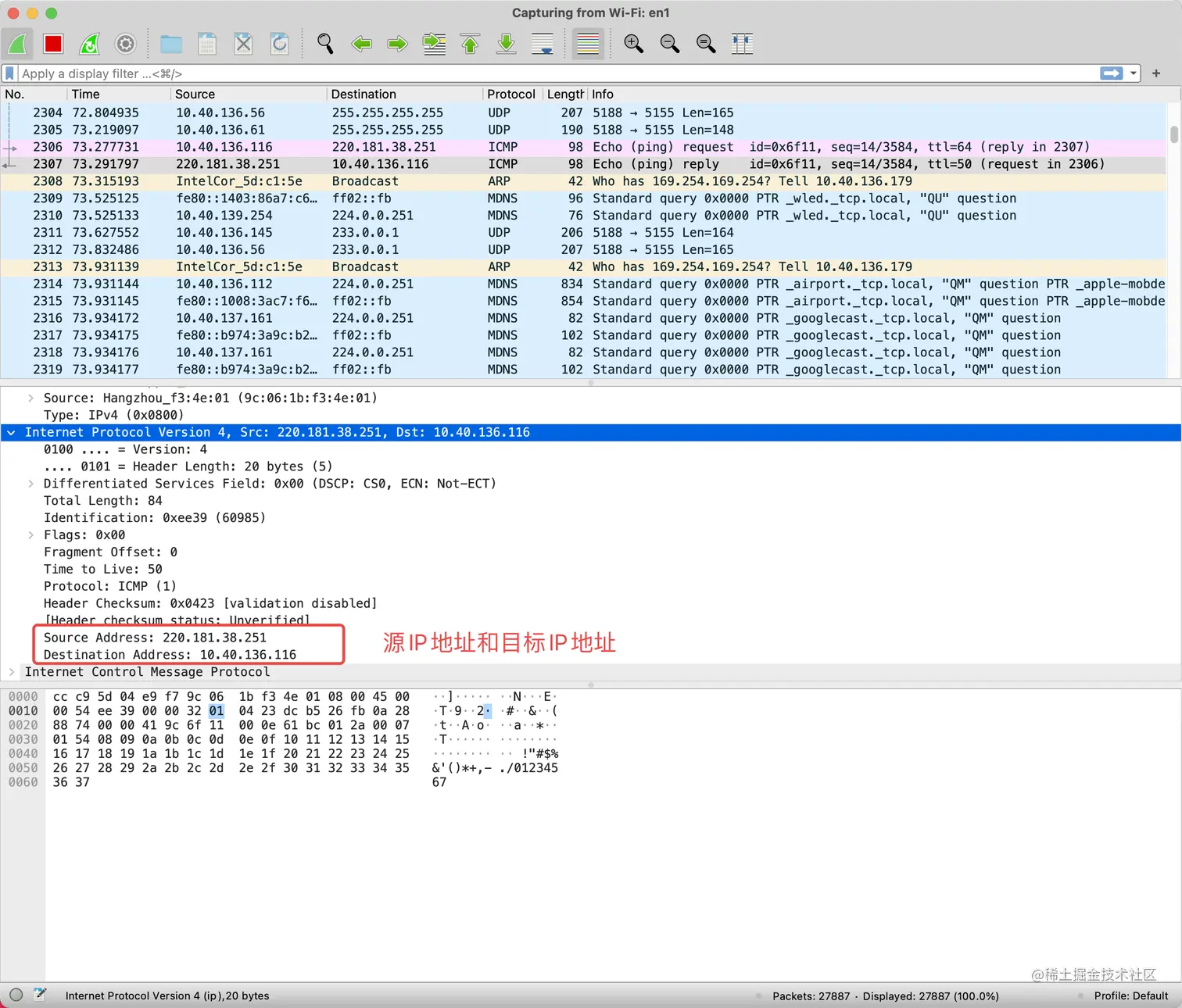Viewport: 1182px width, 1008px height.
Task: Jump to the last packet icon
Action: pyautogui.click(x=507, y=44)
